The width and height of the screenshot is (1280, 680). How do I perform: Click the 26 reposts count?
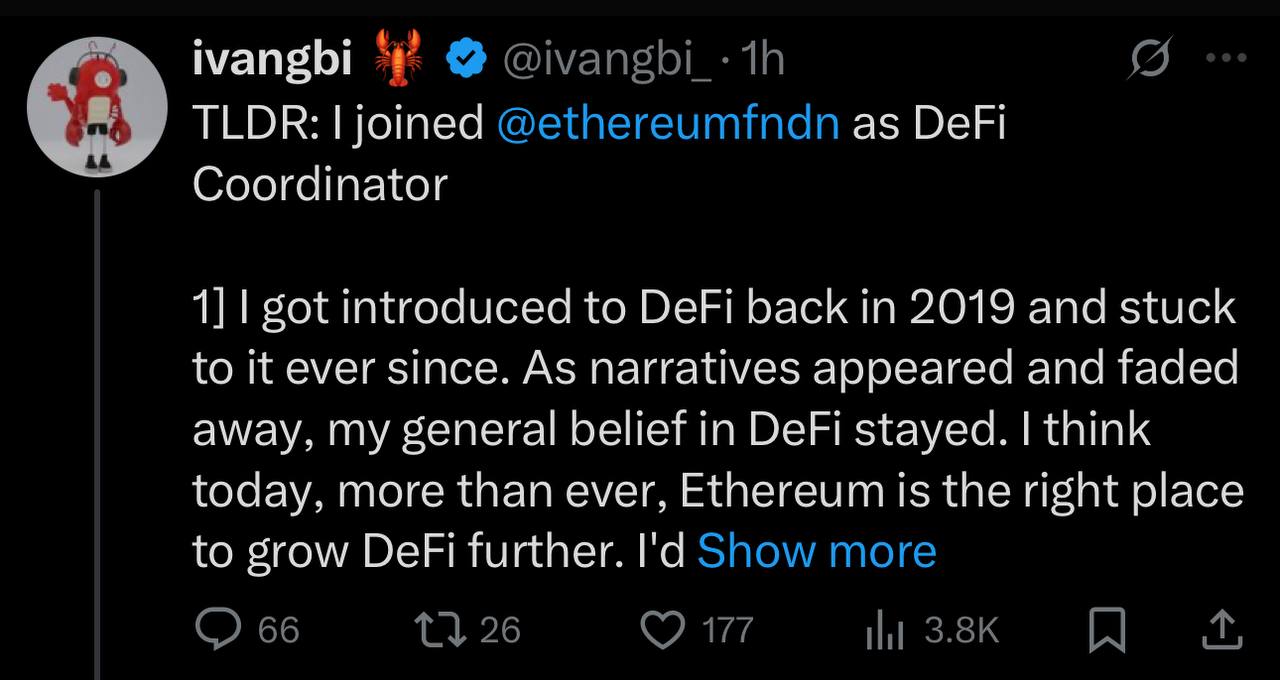click(x=500, y=630)
